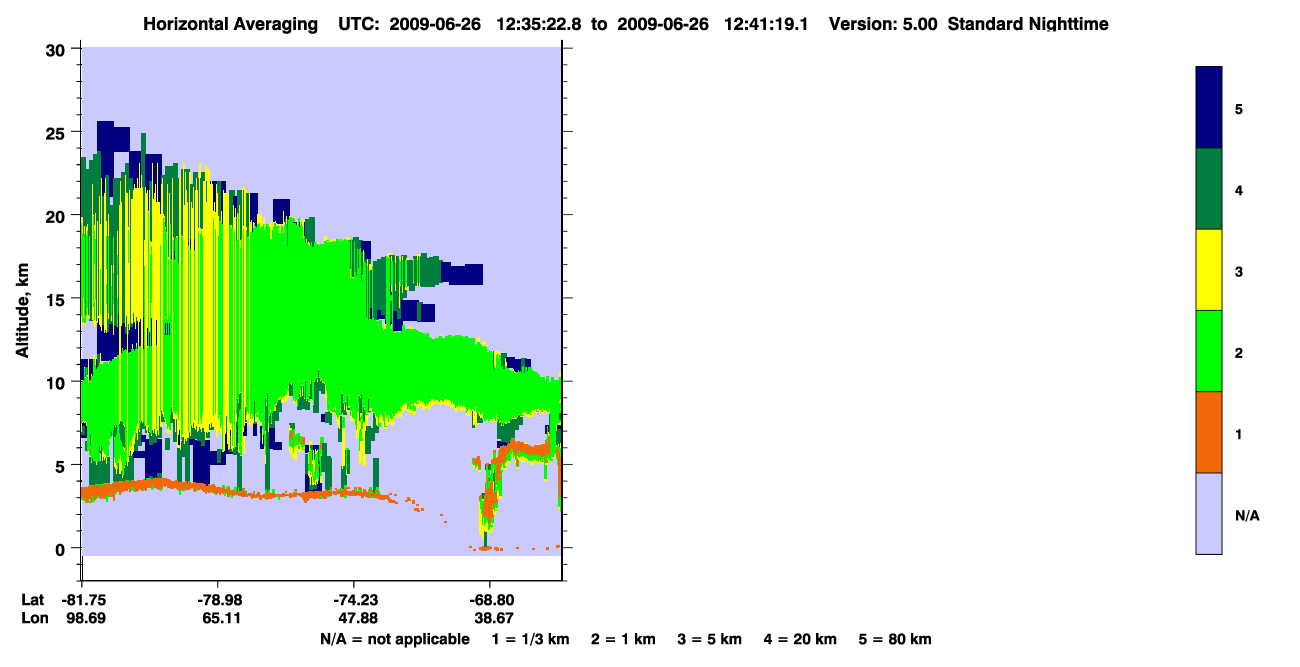Click the latitude value -78.98
The height and width of the screenshot is (667, 1300).
point(218,600)
